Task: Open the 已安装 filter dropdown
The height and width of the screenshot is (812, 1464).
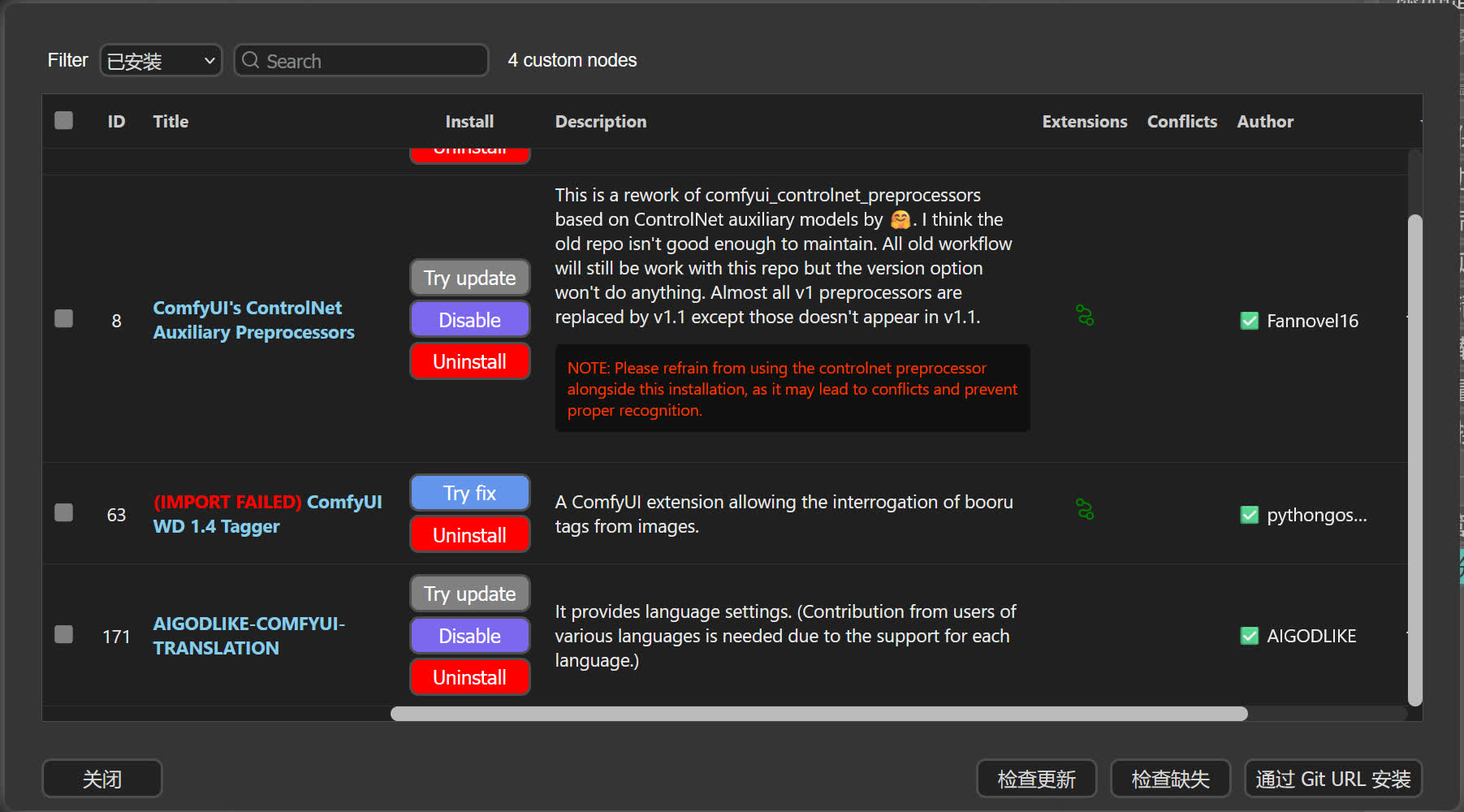Action: click(160, 60)
